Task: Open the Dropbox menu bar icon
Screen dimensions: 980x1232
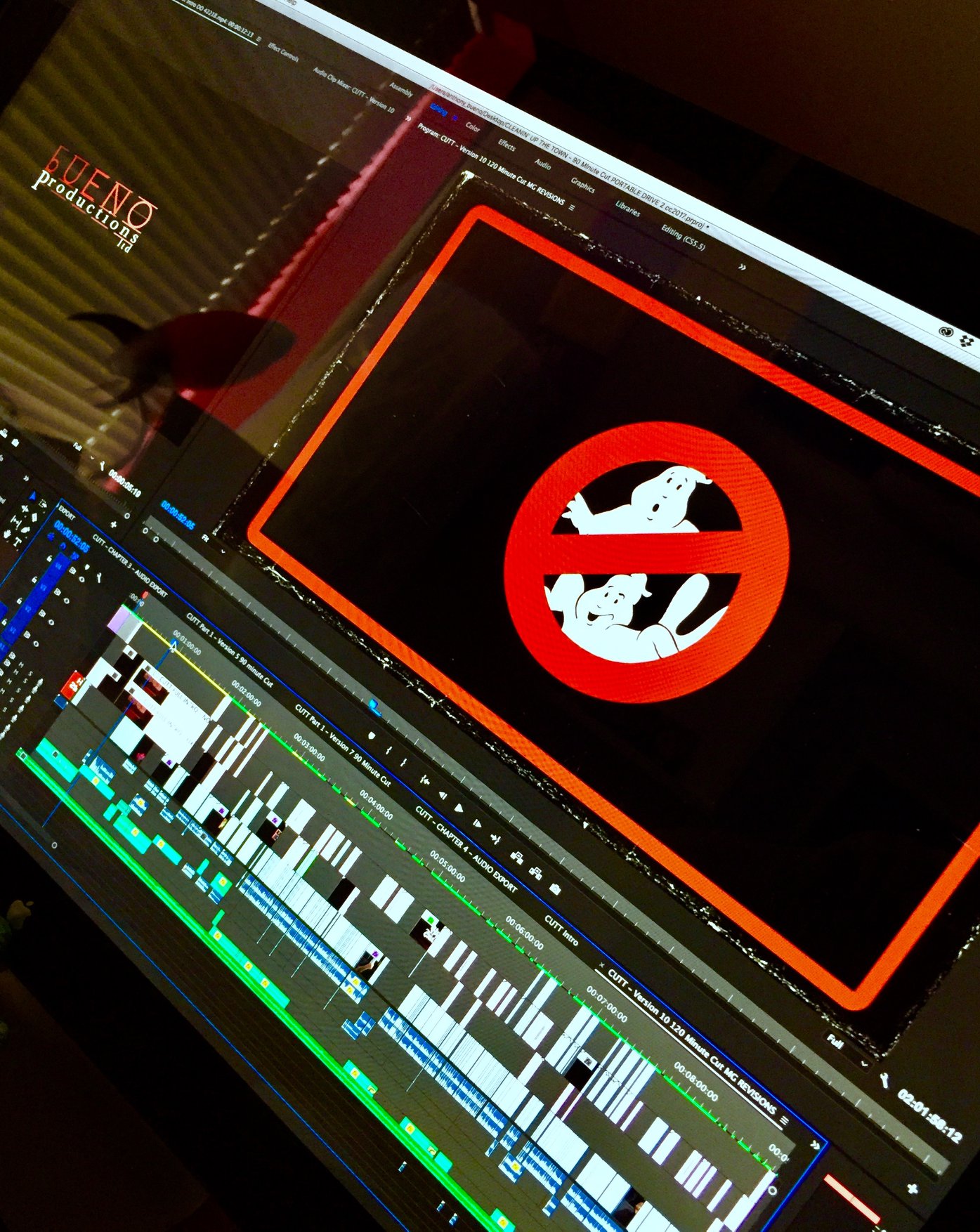Action: (967, 341)
